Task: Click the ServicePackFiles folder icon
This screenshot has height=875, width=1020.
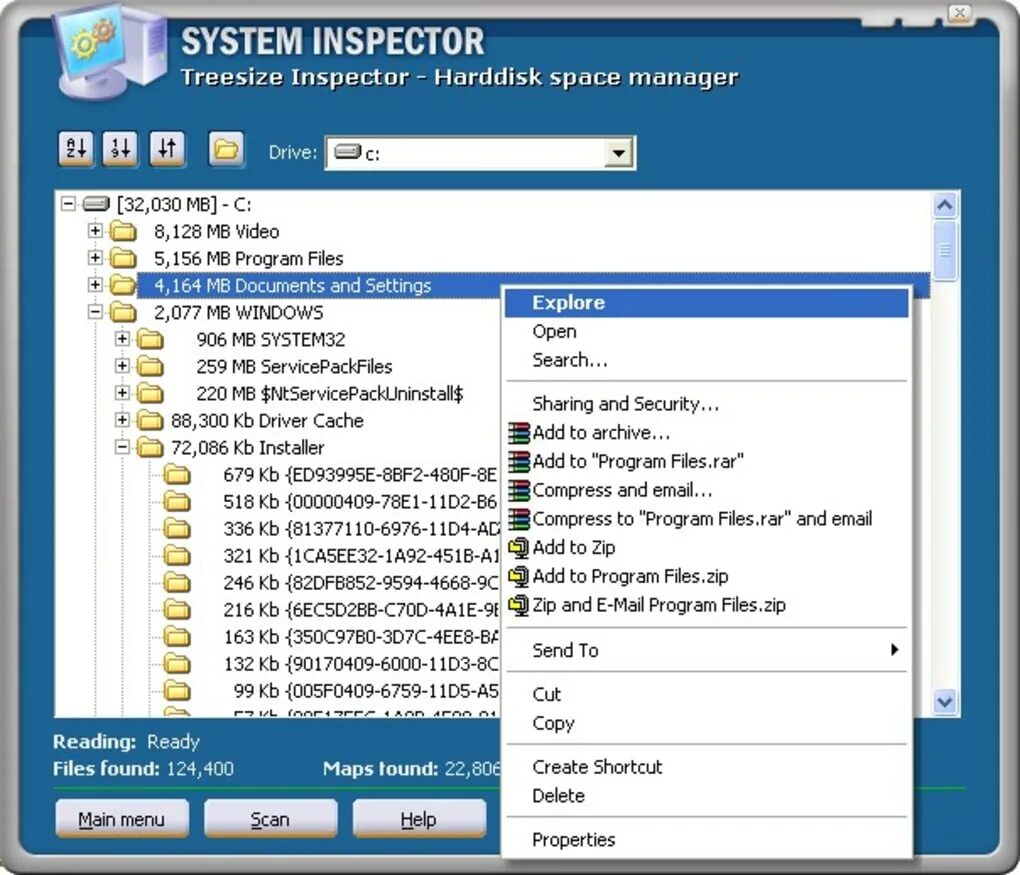Action: (150, 366)
